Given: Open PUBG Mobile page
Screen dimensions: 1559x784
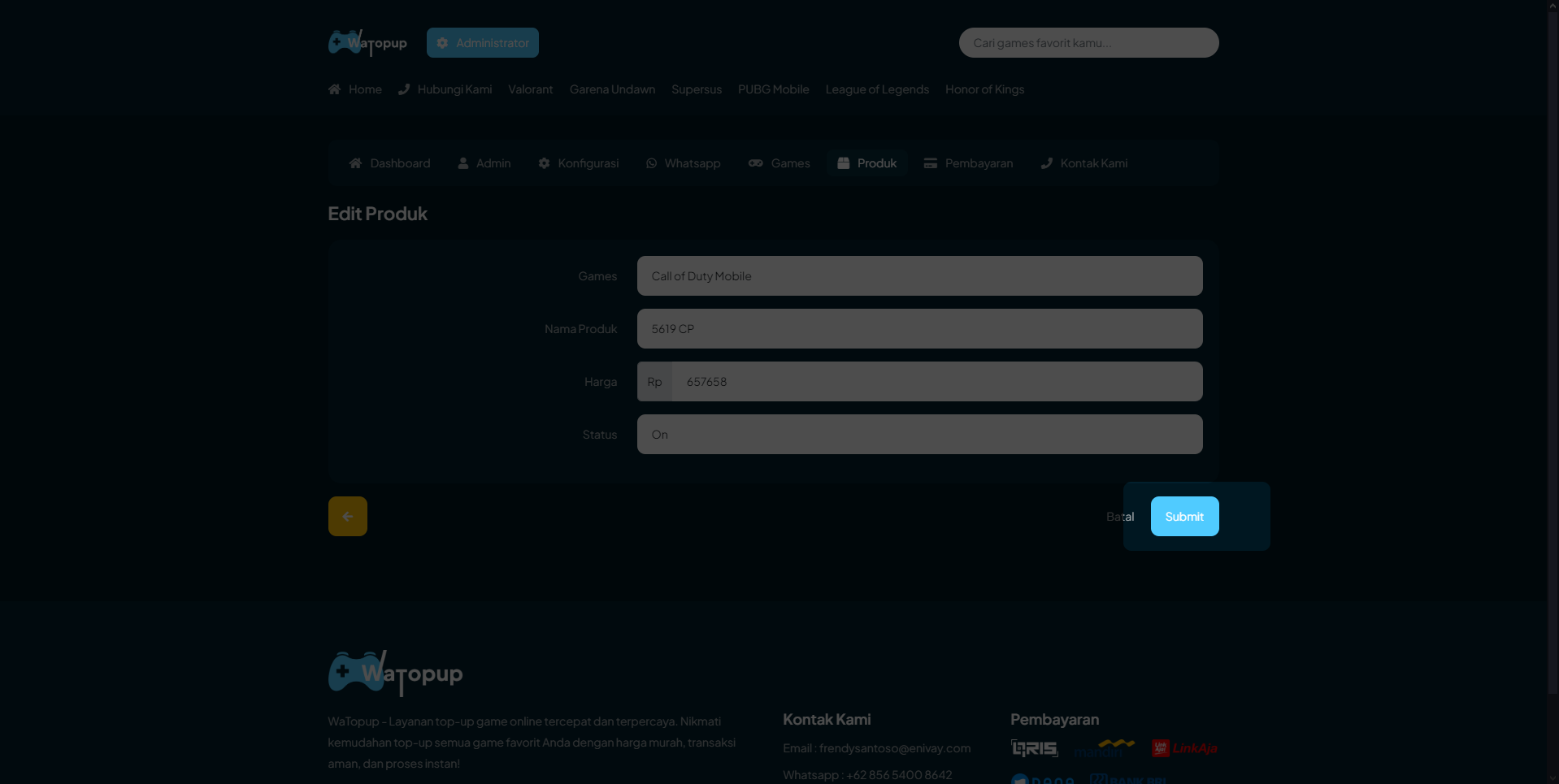Looking at the screenshot, I should click(x=774, y=89).
